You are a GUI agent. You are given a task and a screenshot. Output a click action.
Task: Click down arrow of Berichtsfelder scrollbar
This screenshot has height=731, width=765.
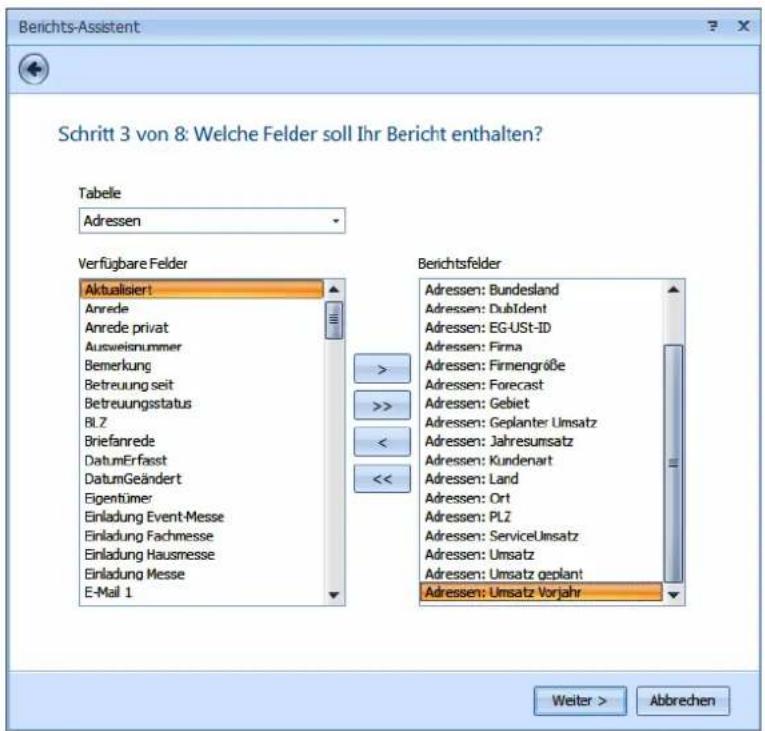tap(674, 594)
